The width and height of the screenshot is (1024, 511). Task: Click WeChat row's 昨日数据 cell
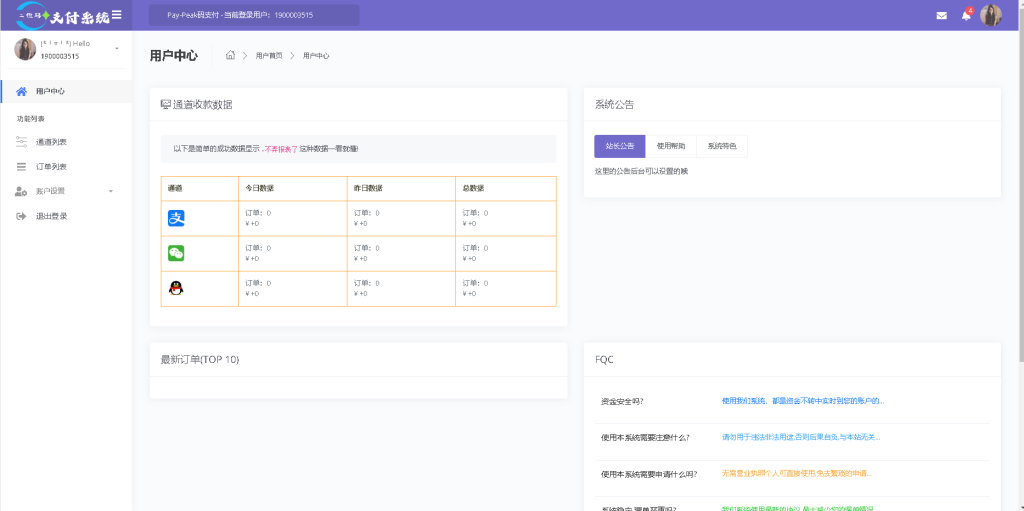(x=401, y=254)
